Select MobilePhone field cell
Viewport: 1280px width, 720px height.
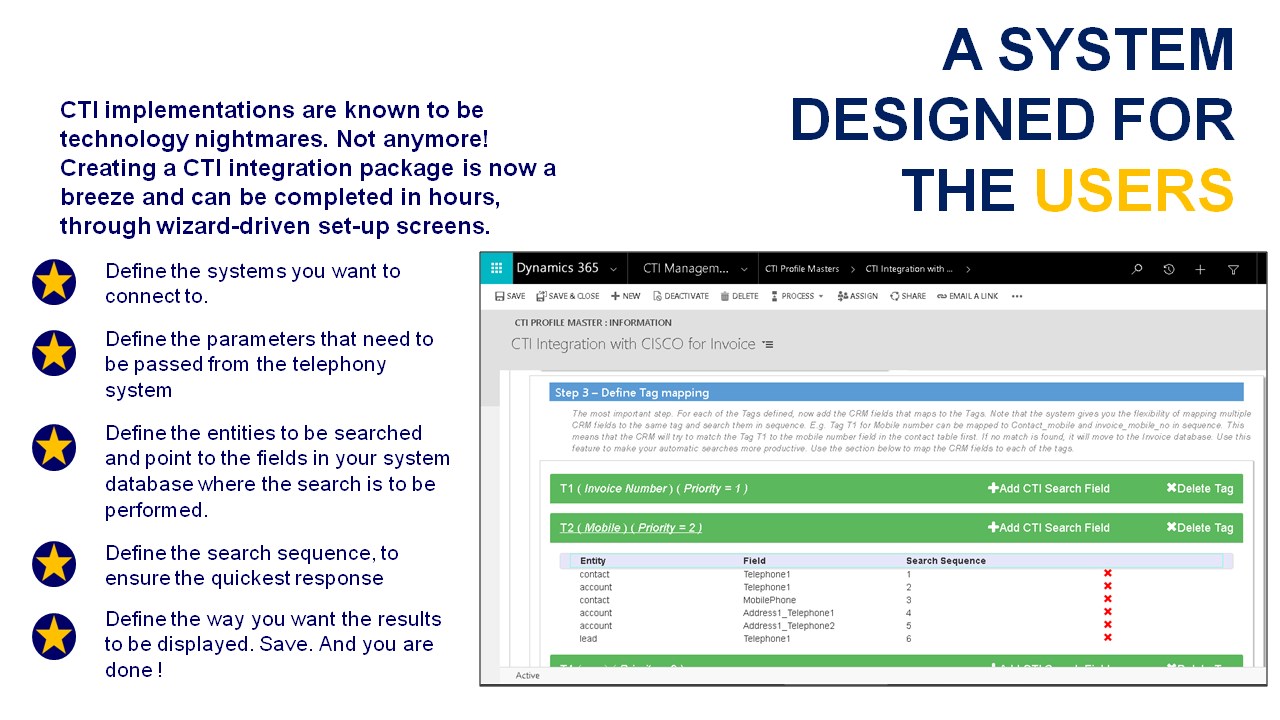(x=770, y=600)
